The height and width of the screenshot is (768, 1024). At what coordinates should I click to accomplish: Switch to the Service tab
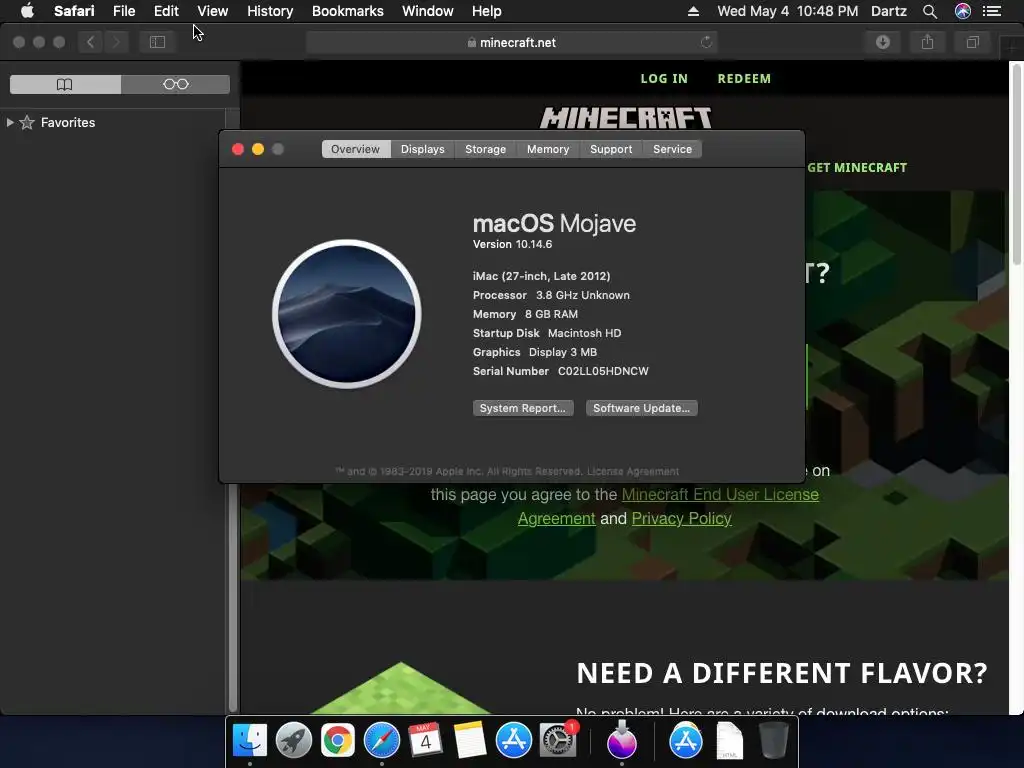point(672,149)
